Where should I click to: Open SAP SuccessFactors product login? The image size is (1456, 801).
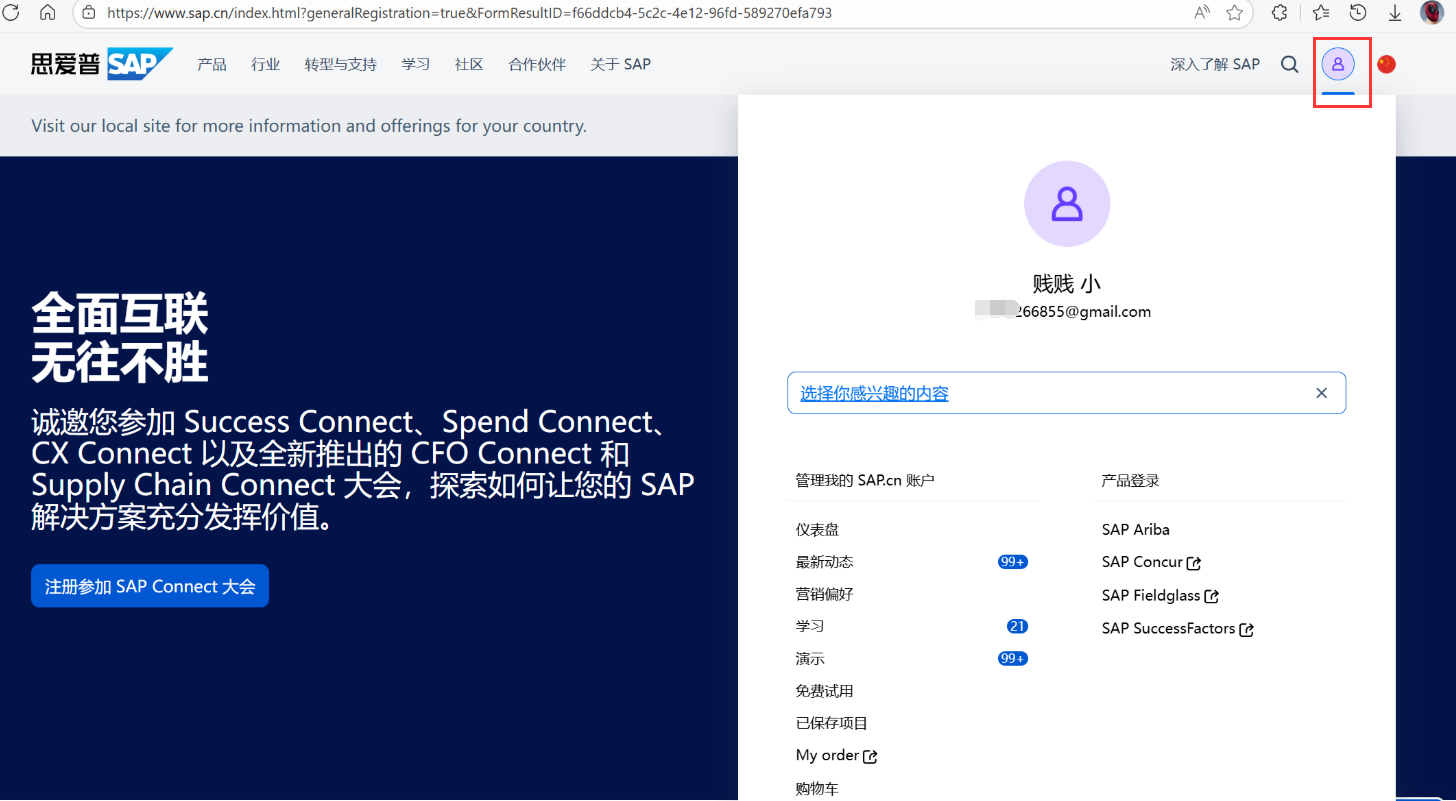pyautogui.click(x=1169, y=629)
